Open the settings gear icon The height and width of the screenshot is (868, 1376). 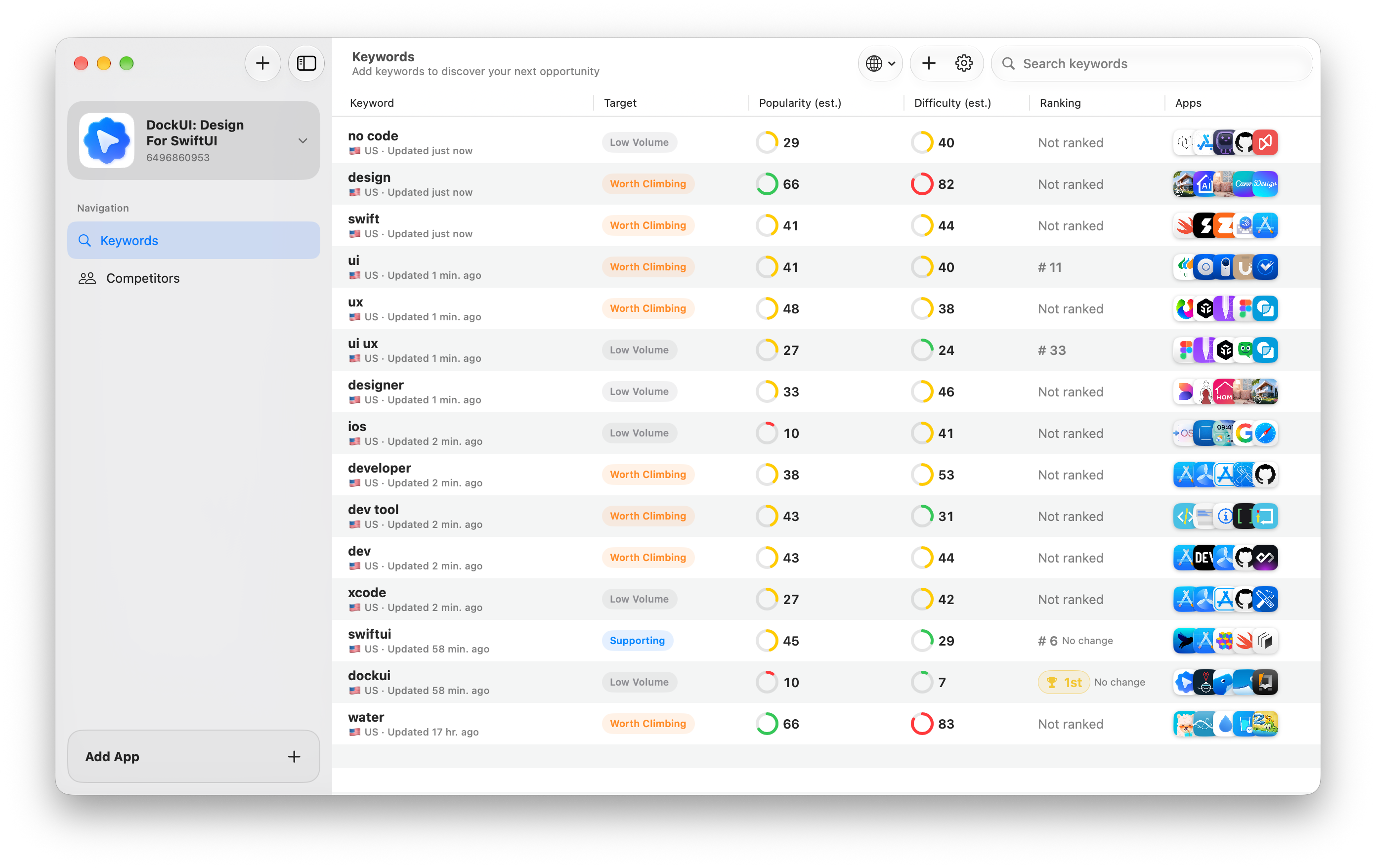964,63
